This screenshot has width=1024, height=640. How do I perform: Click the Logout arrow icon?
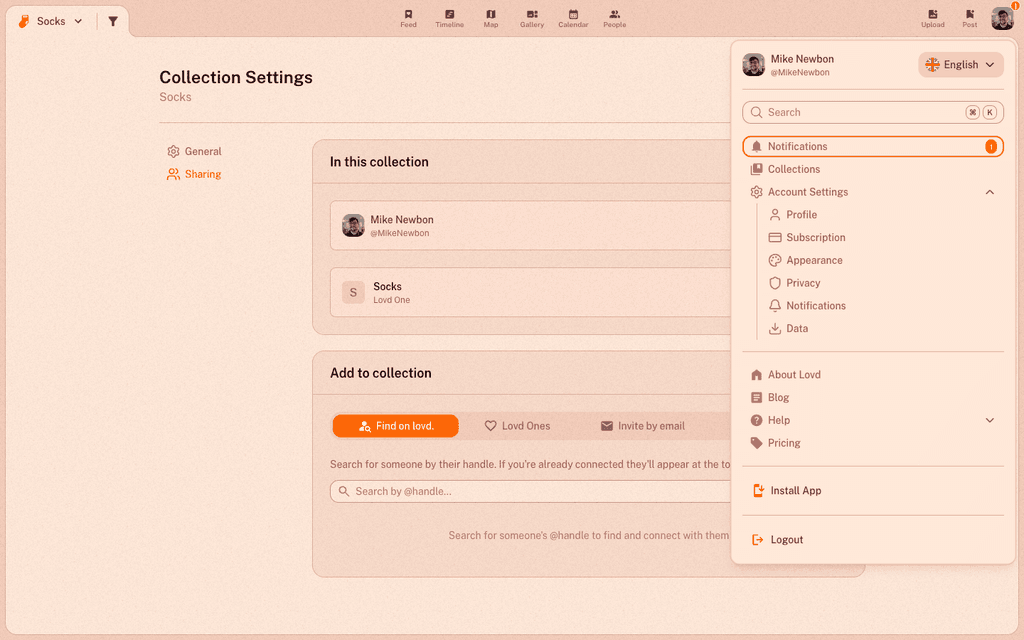pyautogui.click(x=758, y=540)
